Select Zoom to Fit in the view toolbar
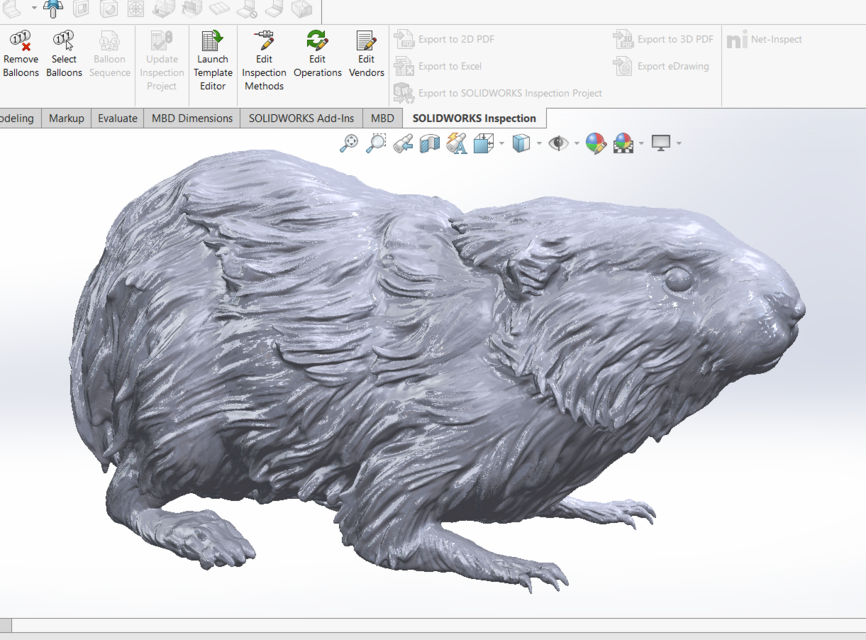 click(x=349, y=142)
